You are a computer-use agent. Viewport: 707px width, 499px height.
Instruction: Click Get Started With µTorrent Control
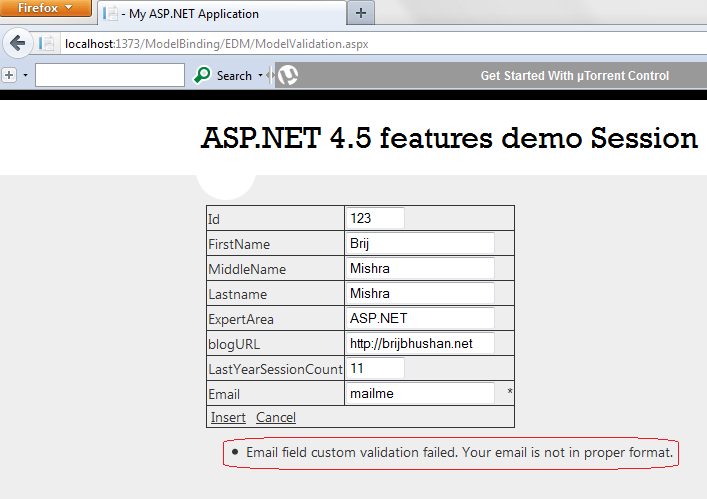click(574, 76)
